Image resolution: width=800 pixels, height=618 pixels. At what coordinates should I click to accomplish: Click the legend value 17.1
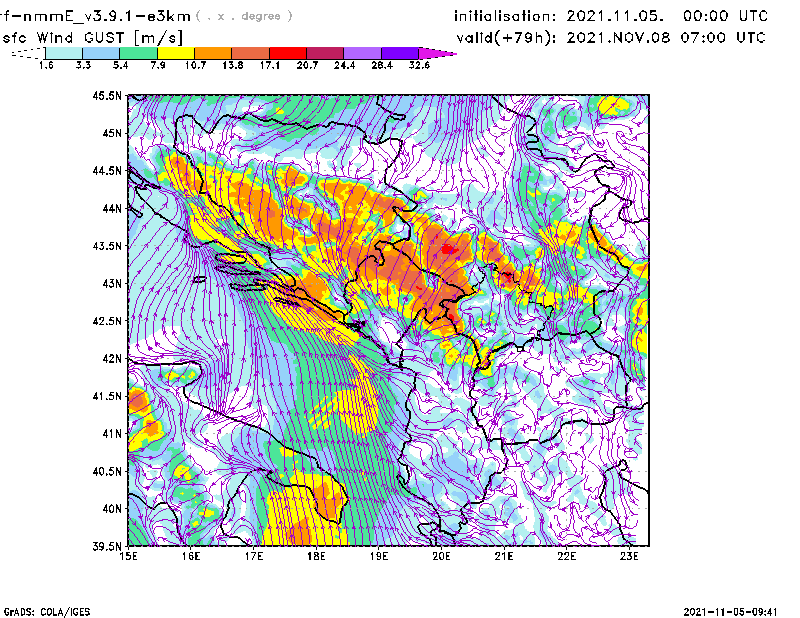tap(269, 65)
